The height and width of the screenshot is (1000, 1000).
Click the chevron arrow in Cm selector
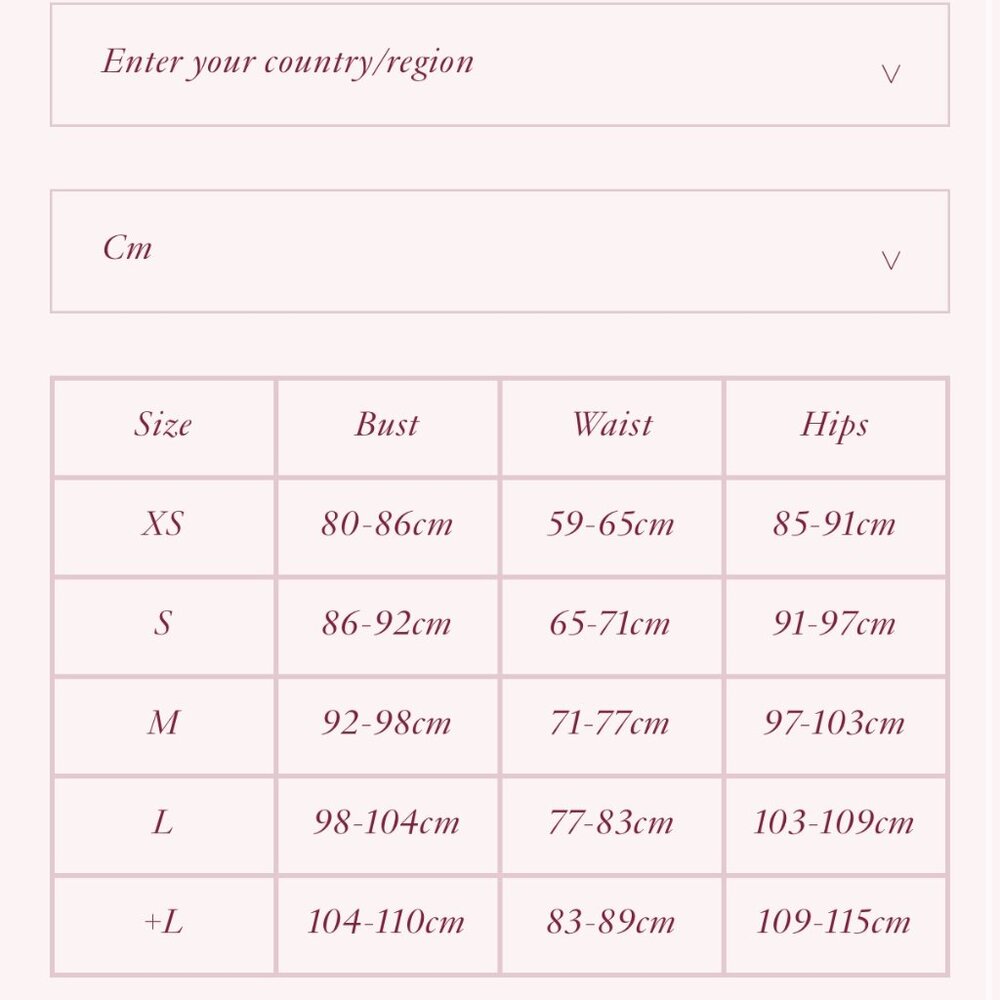pyautogui.click(x=890, y=260)
